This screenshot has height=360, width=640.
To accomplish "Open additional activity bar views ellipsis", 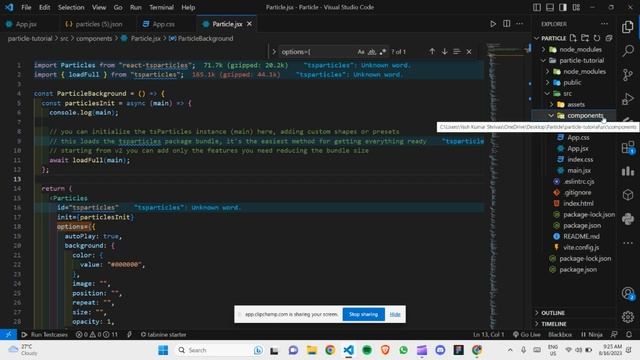I will point(628,243).
